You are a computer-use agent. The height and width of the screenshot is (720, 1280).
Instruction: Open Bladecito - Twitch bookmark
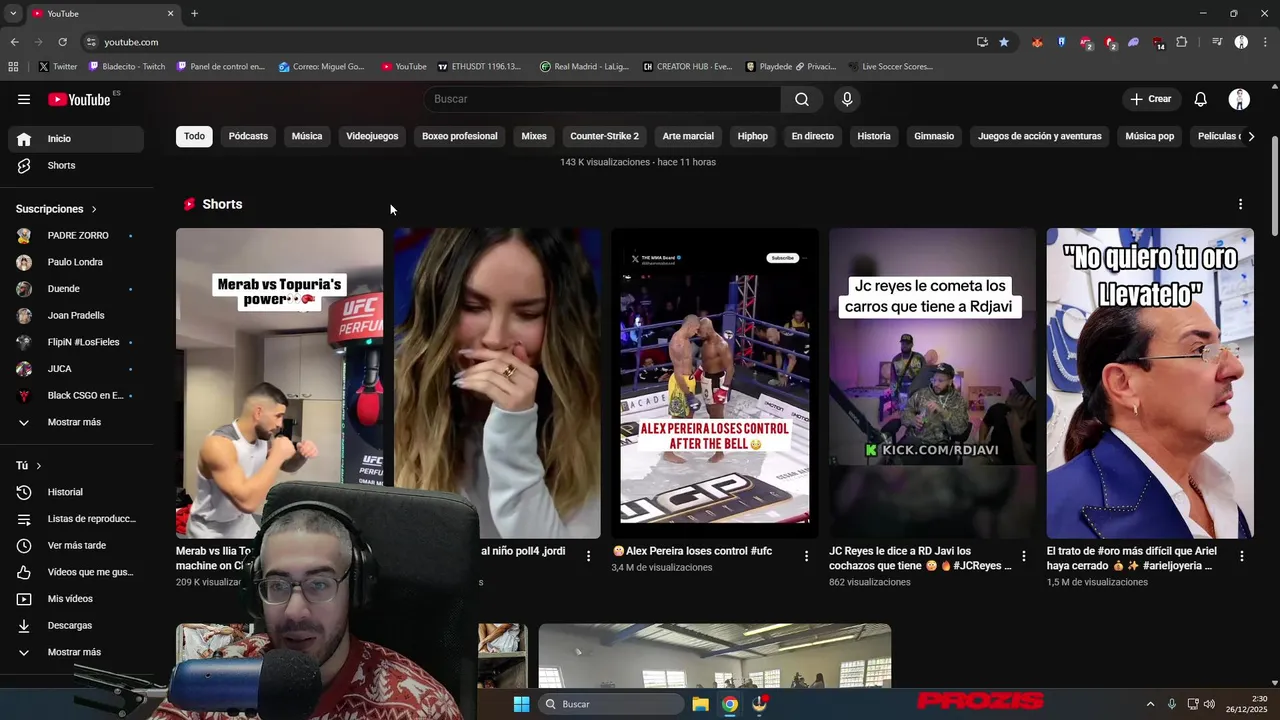(127, 67)
